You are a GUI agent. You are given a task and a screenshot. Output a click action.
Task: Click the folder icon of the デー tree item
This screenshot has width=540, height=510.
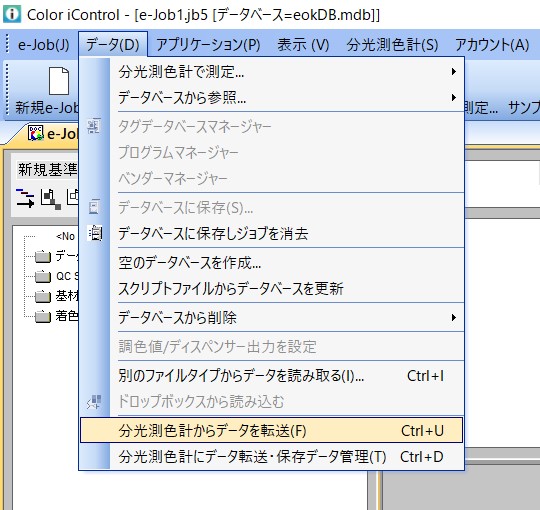(x=43, y=256)
